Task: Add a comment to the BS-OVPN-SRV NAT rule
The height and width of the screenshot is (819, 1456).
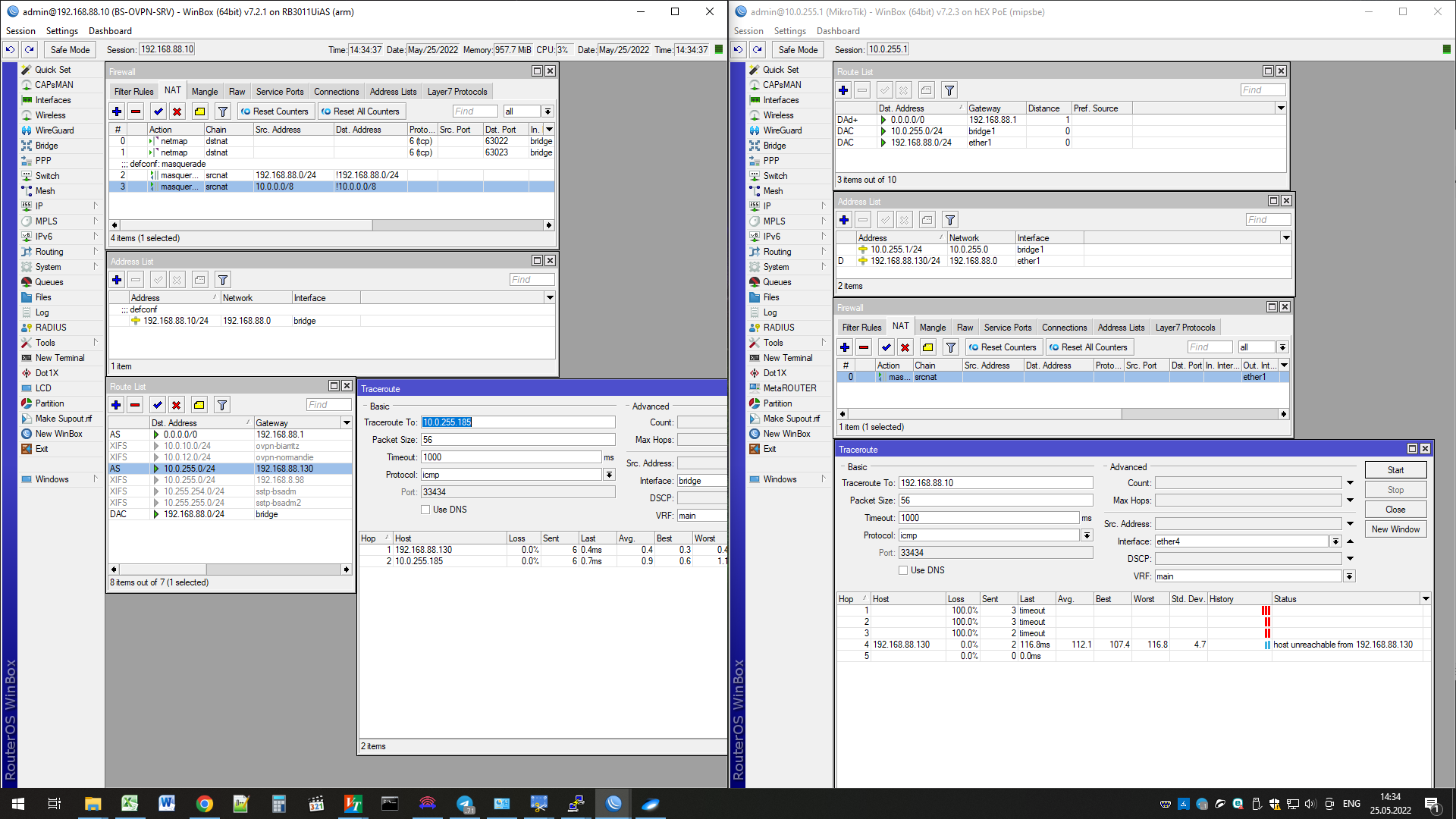Action: pos(199,111)
